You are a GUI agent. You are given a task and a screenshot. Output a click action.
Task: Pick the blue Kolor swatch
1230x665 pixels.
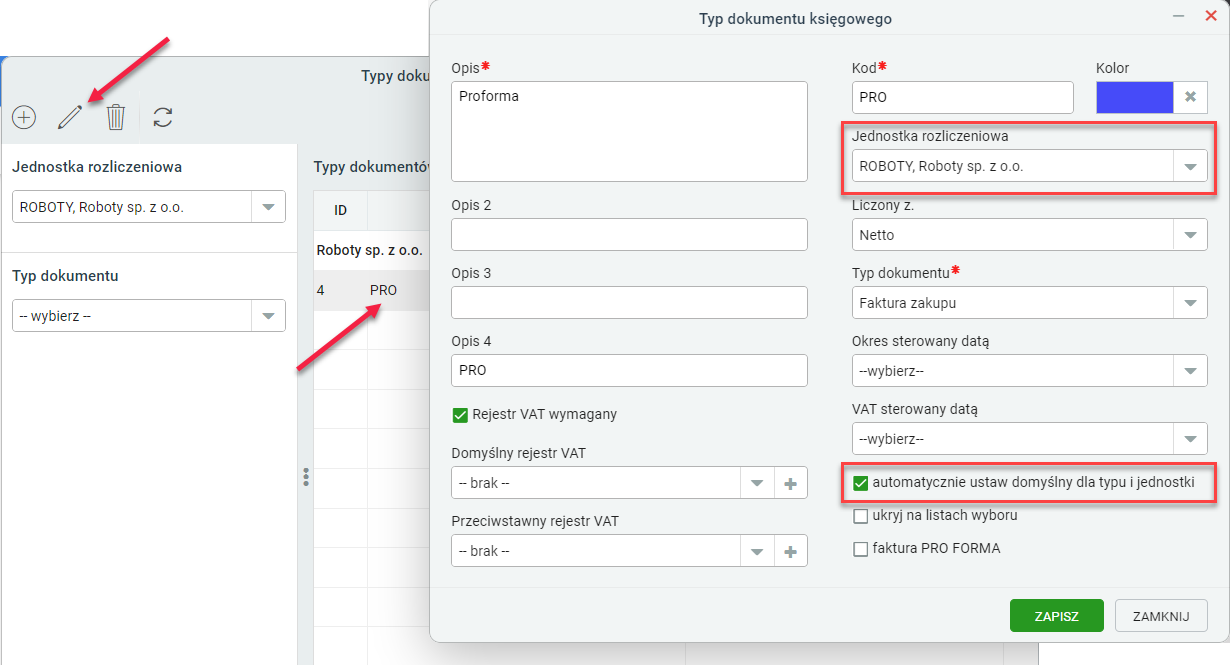(x=1135, y=97)
